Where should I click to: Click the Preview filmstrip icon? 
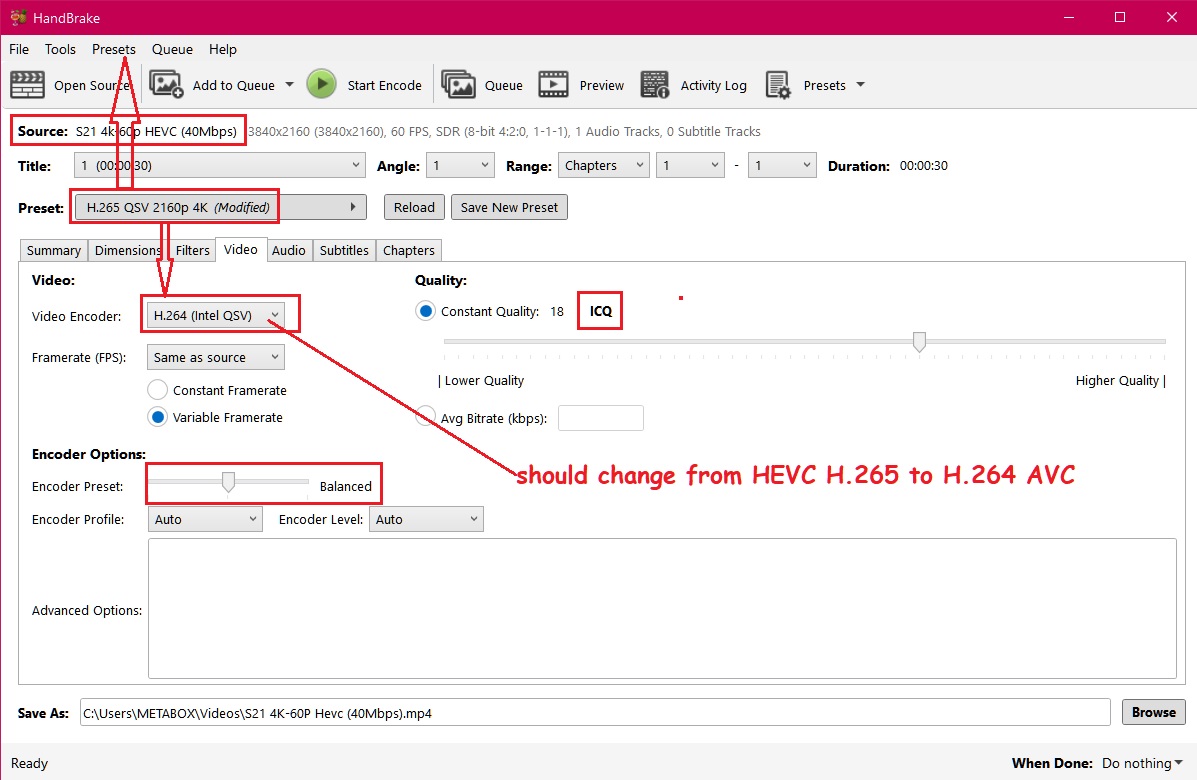coord(553,85)
